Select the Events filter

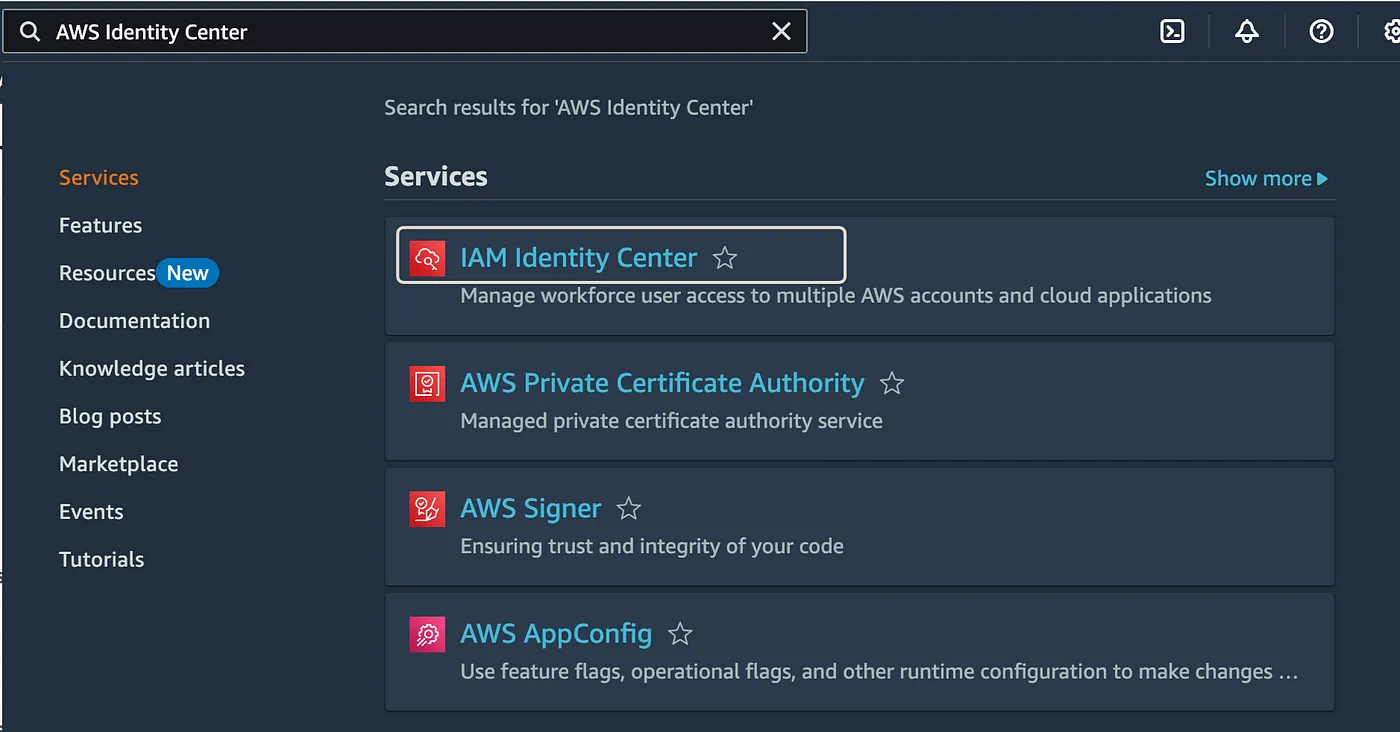click(x=91, y=512)
